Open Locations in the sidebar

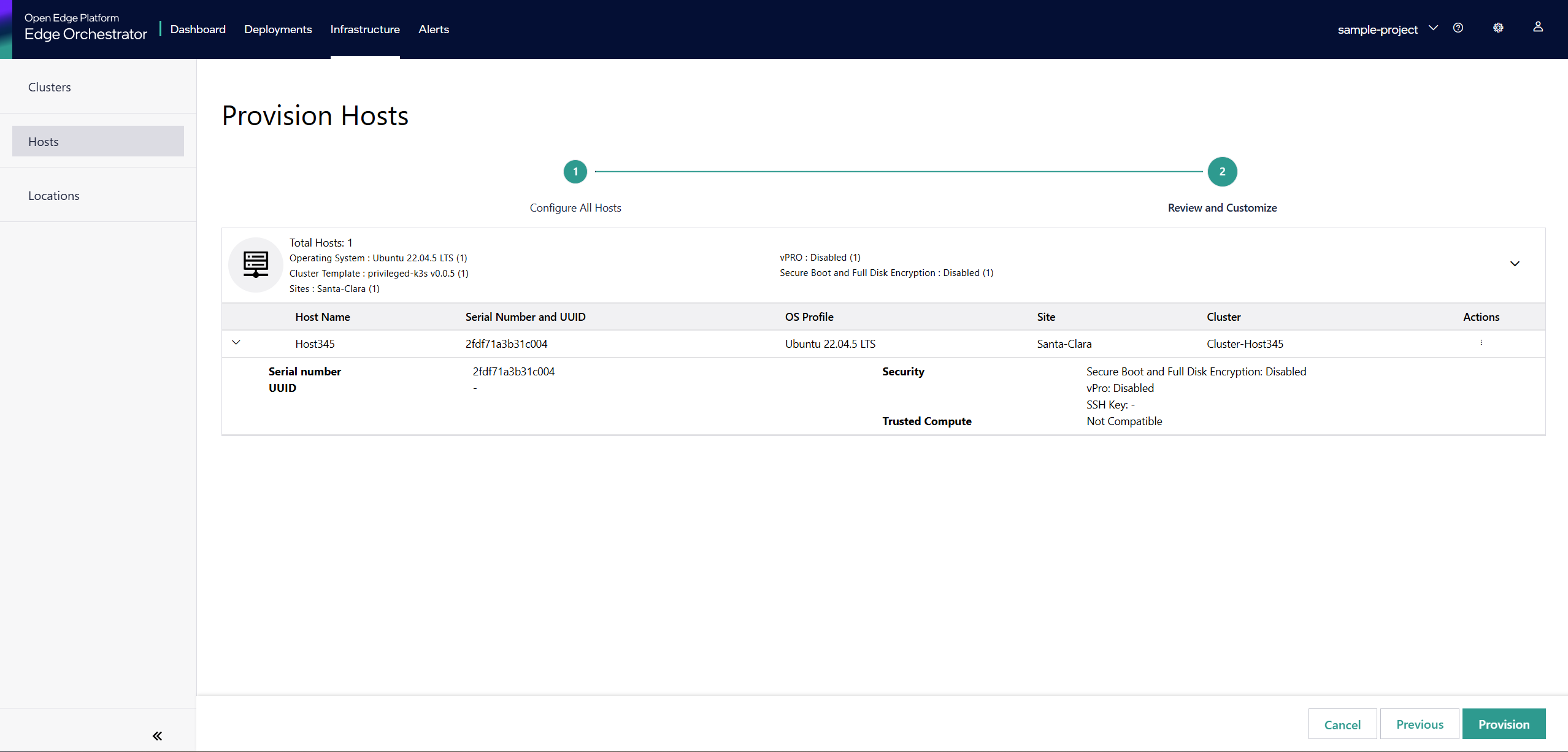click(98, 195)
